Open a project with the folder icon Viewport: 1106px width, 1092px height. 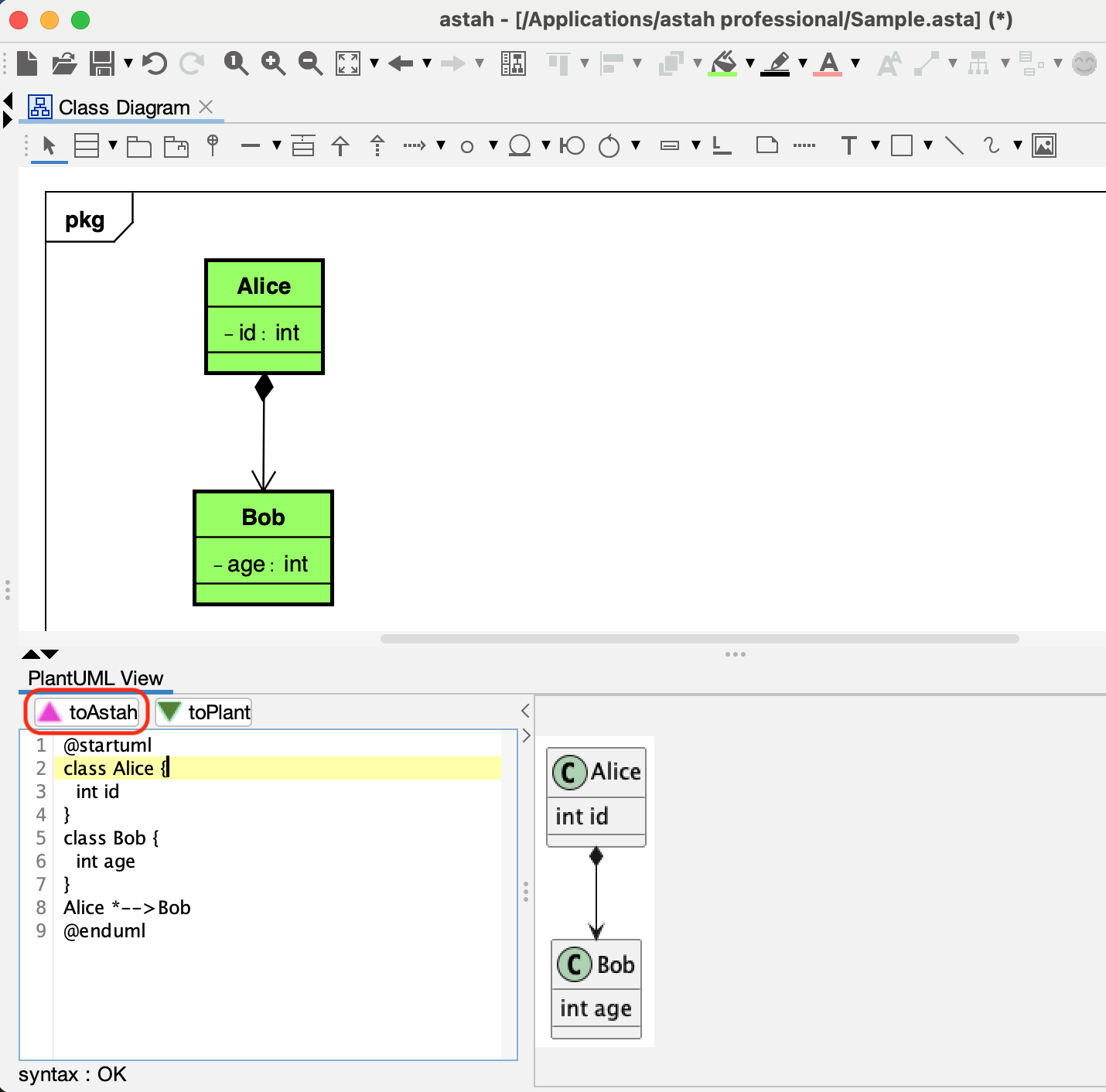[x=64, y=63]
